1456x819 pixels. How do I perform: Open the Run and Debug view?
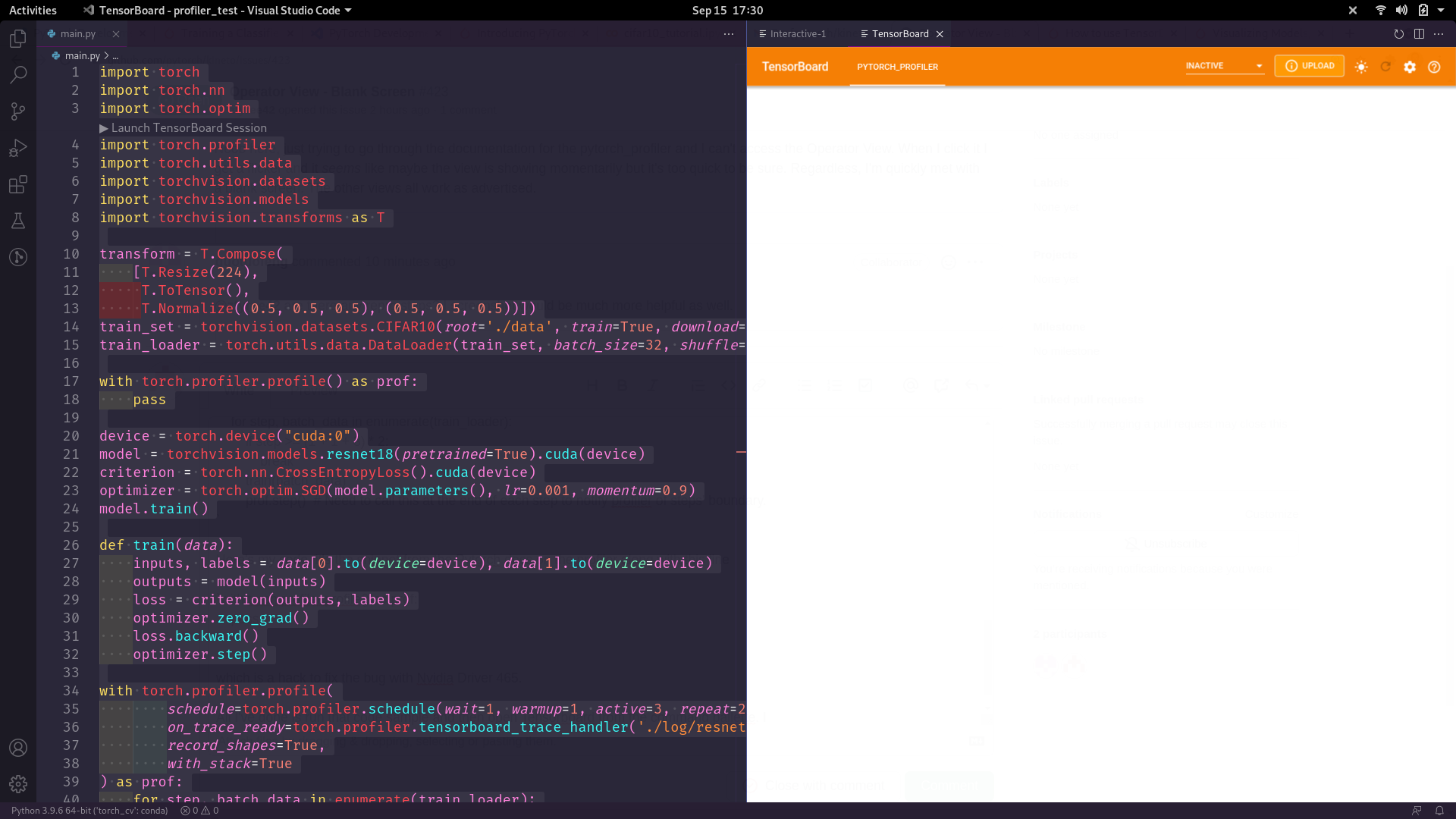(18, 148)
